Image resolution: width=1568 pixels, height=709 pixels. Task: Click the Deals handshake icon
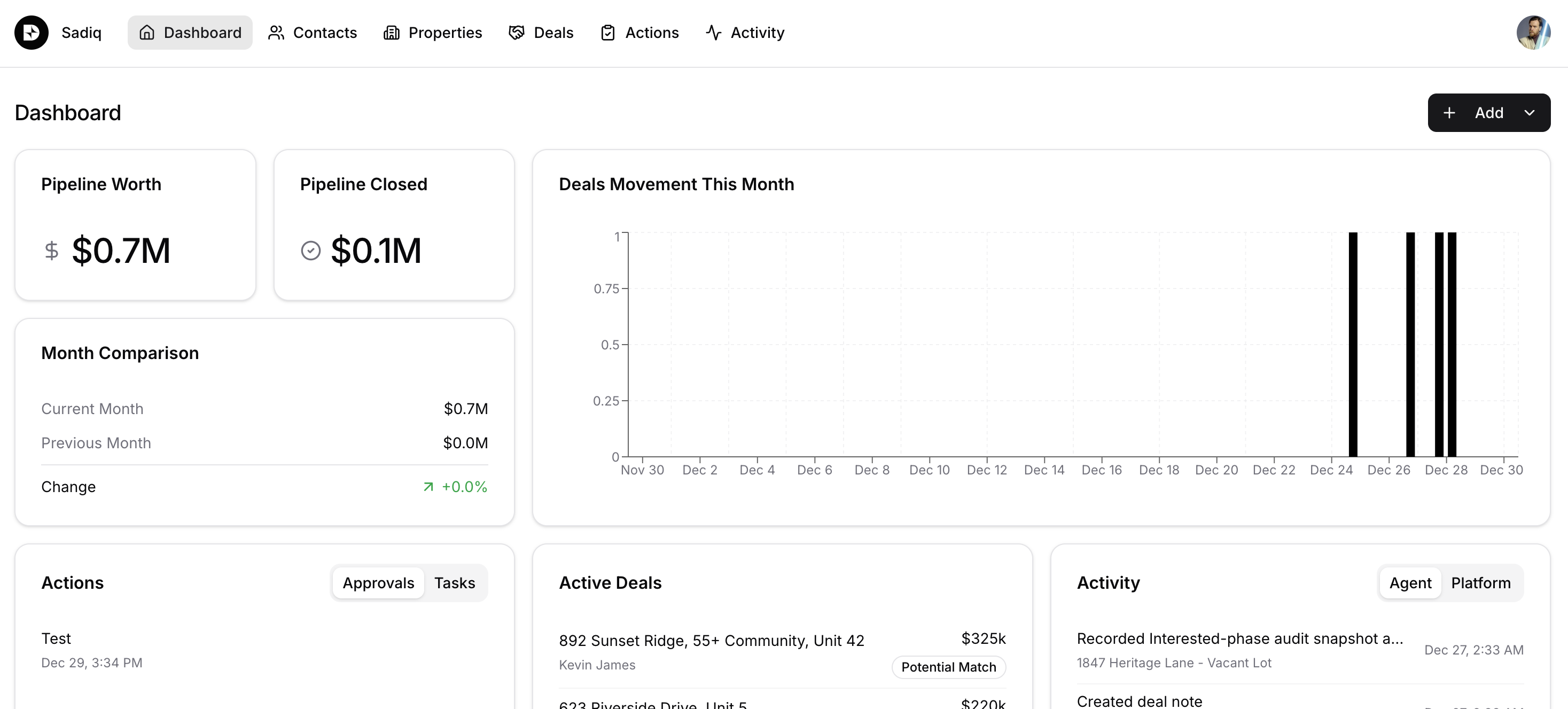coord(516,32)
